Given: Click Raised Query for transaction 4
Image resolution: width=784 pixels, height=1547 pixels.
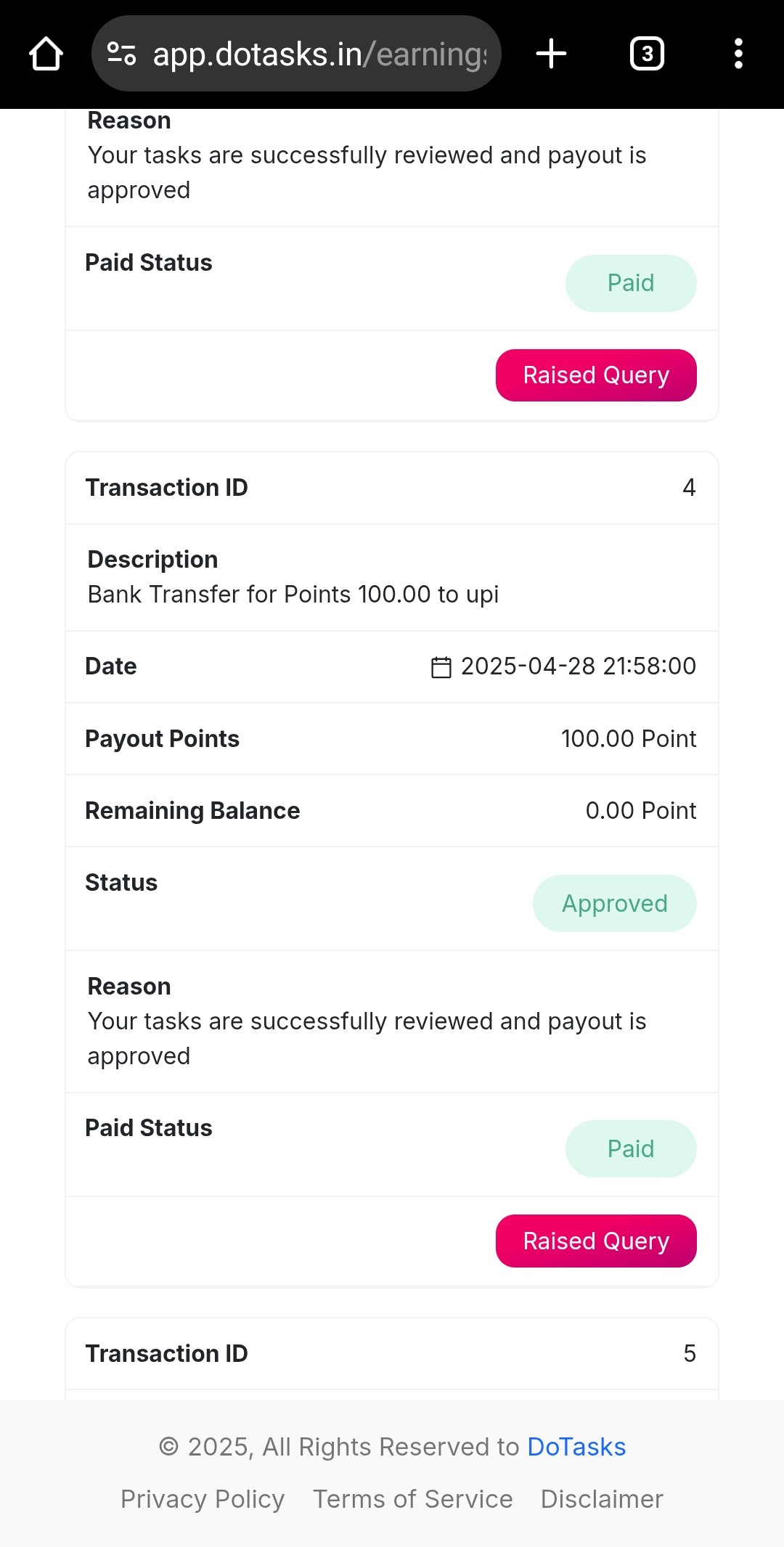Looking at the screenshot, I should coord(596,1241).
